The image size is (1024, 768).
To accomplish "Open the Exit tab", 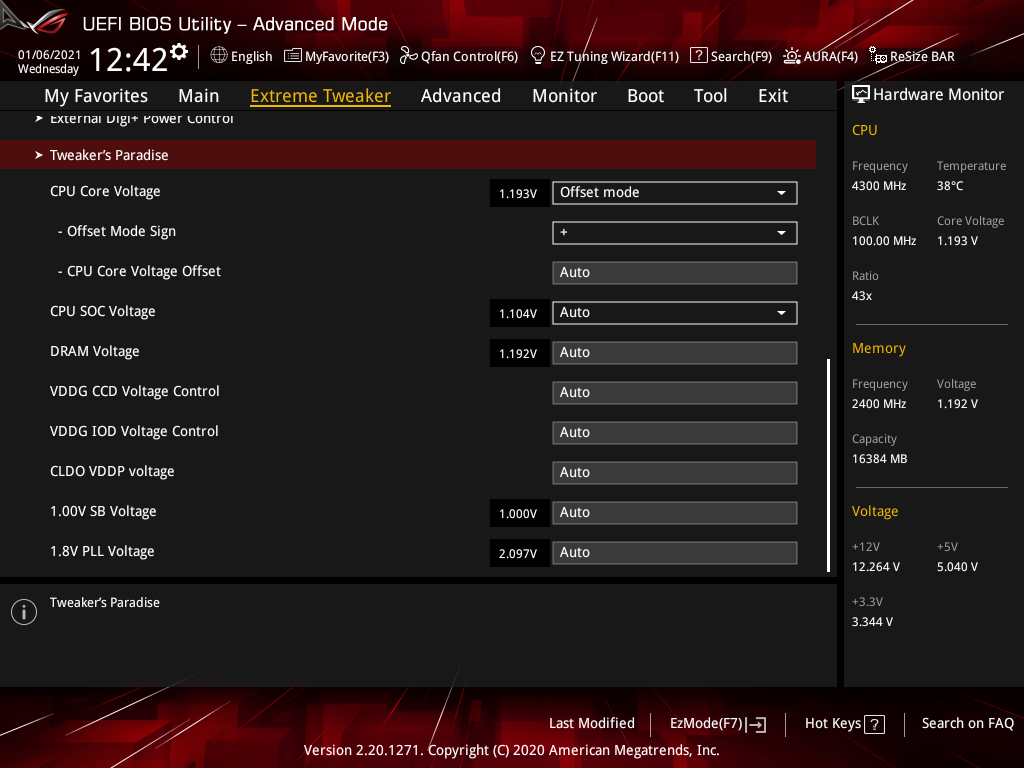I will pos(773,96).
